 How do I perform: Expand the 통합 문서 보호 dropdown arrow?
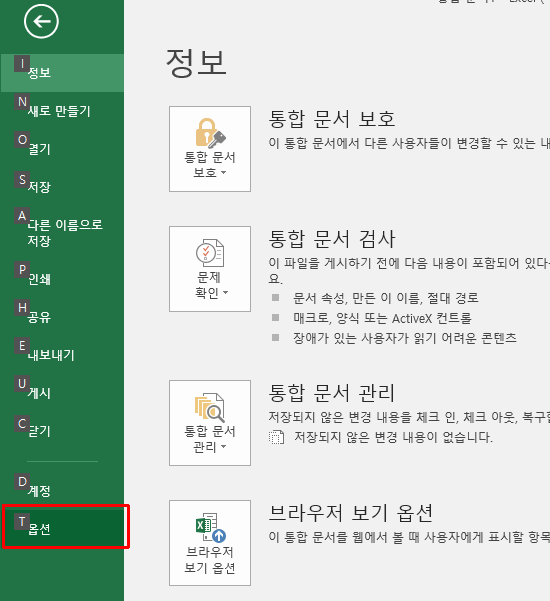pyautogui.click(x=223, y=172)
